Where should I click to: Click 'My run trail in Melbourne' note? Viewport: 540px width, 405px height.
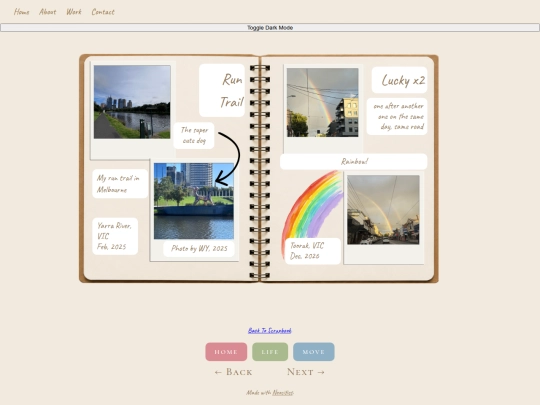tap(120, 184)
